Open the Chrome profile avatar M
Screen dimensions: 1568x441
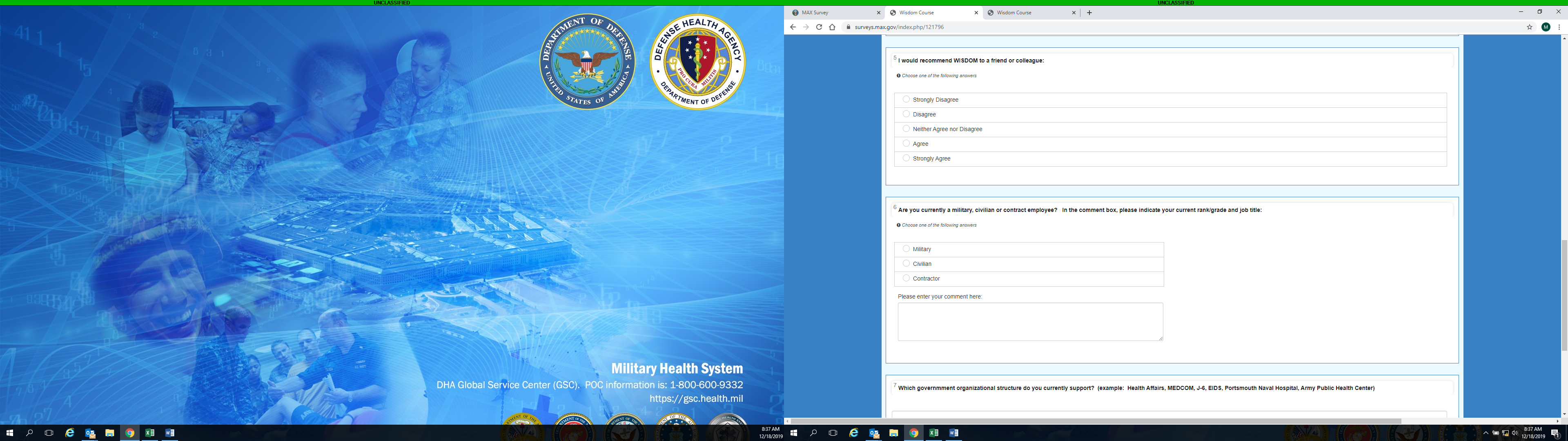[1546, 27]
